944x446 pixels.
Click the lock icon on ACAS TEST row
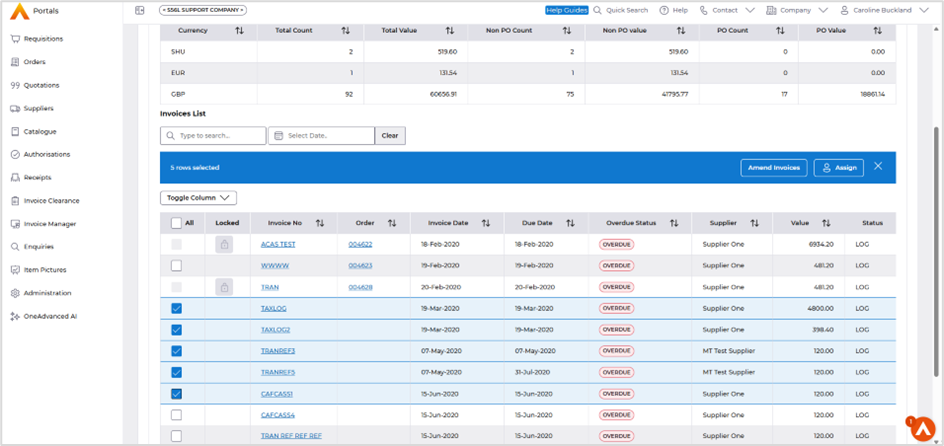pos(224,244)
